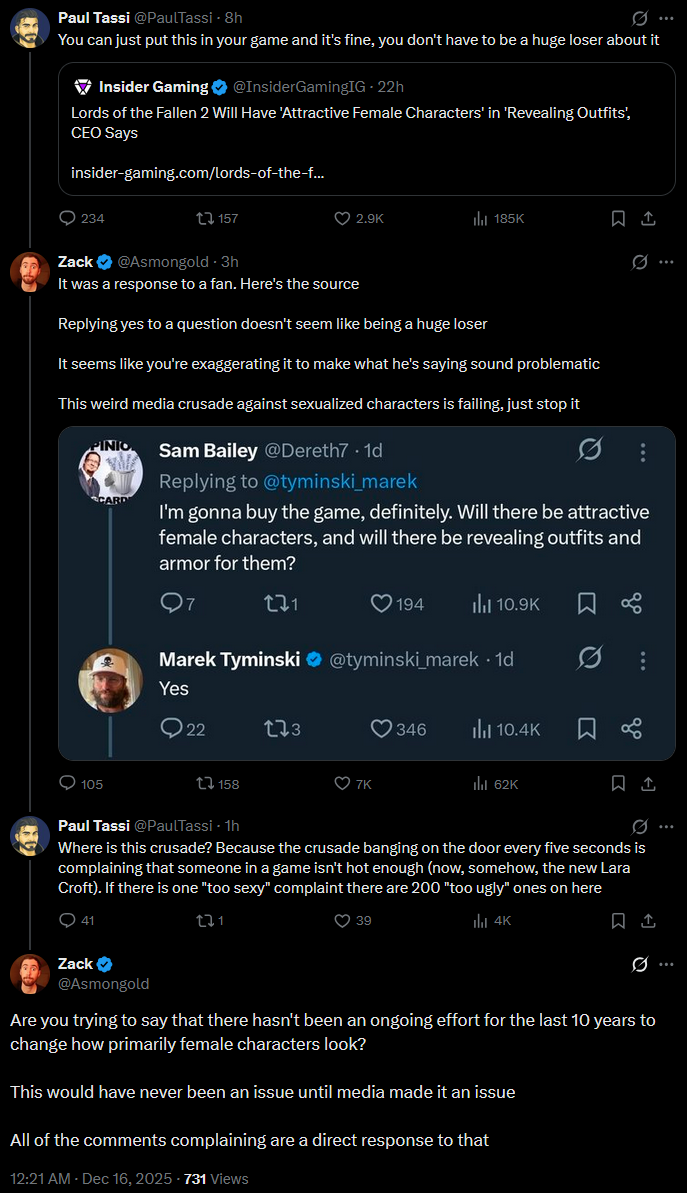View analytics on Zack's 62K views tweet

click(481, 783)
